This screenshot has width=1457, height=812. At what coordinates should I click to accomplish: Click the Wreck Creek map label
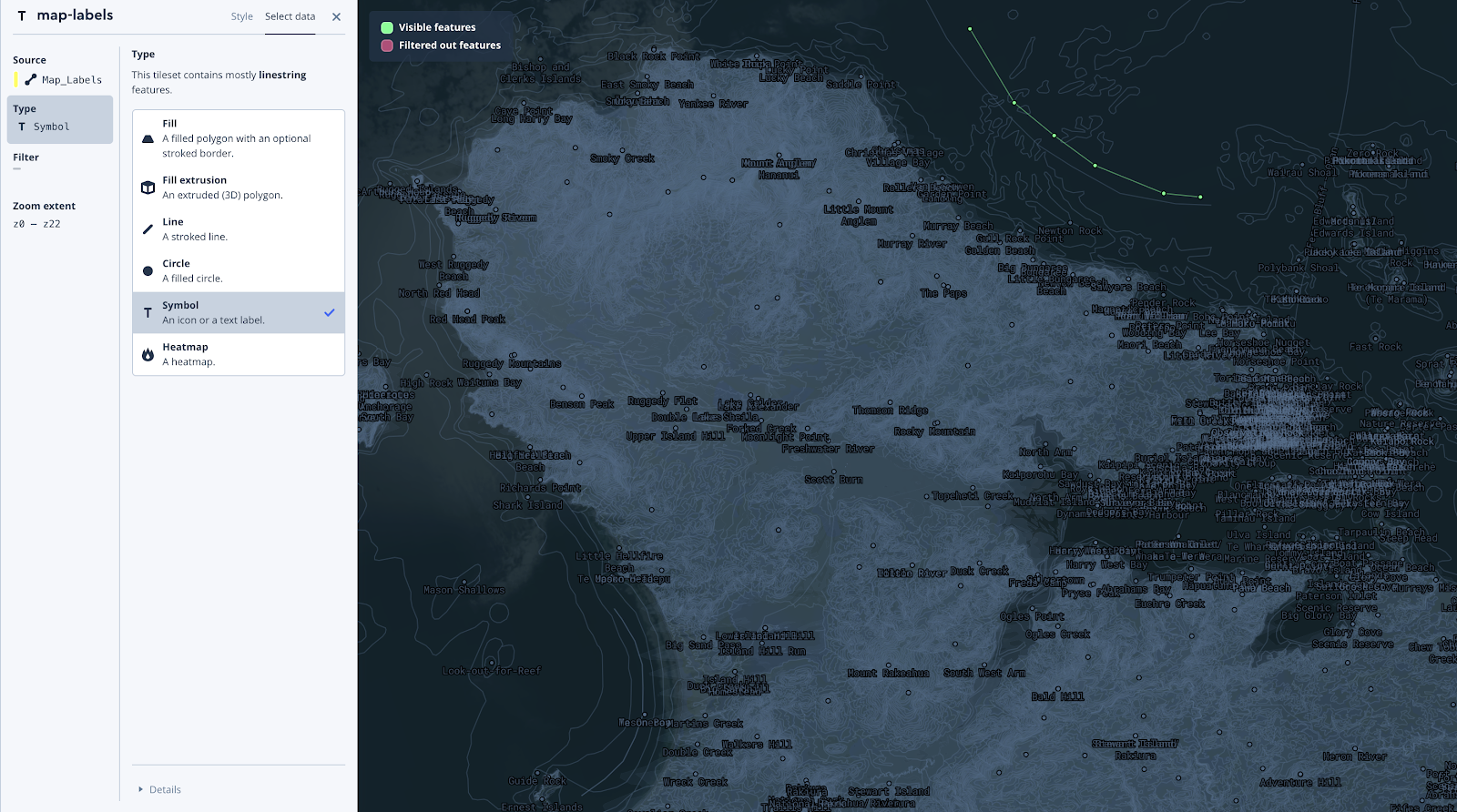pyautogui.click(x=696, y=782)
